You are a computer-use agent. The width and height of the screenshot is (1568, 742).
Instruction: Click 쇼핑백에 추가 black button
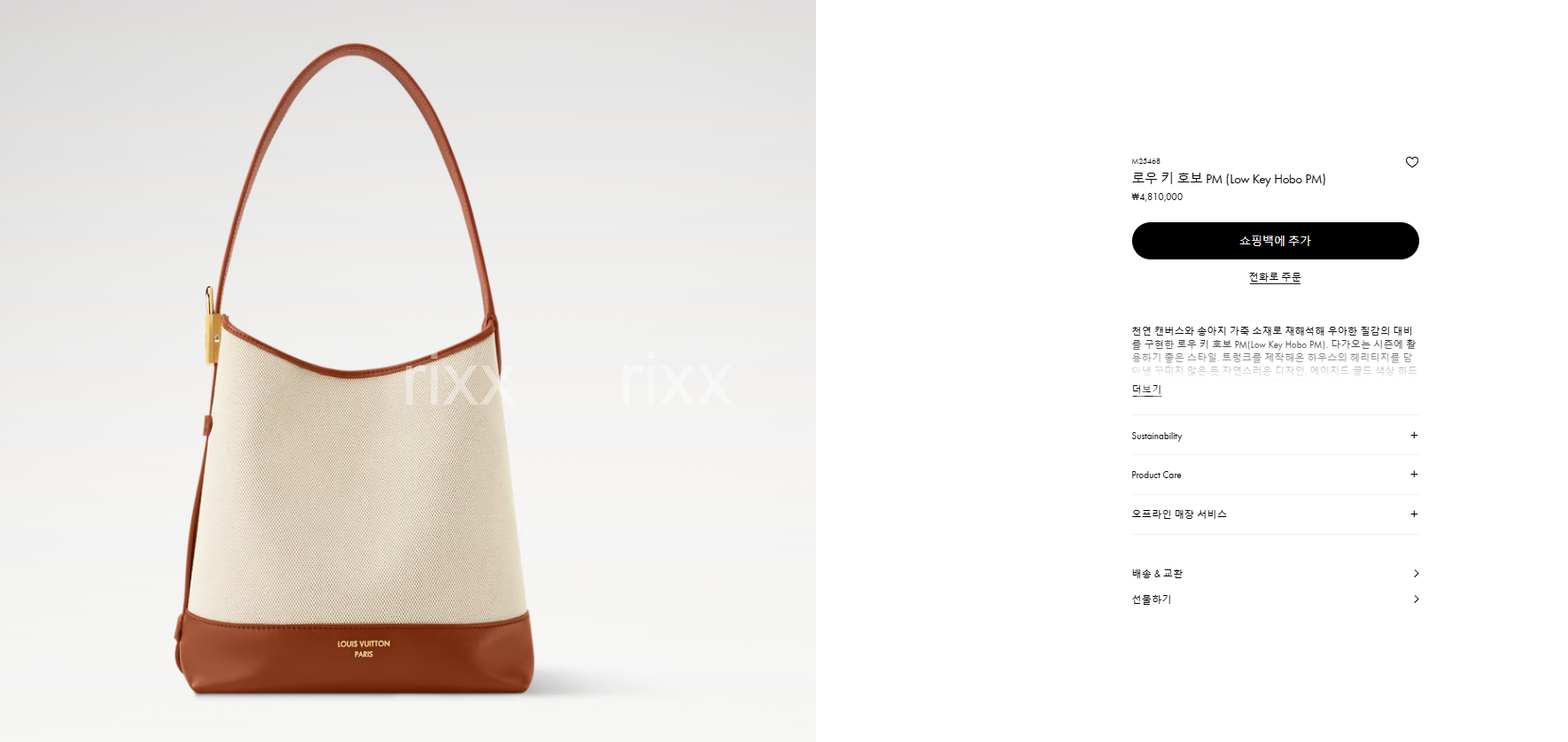(x=1275, y=241)
